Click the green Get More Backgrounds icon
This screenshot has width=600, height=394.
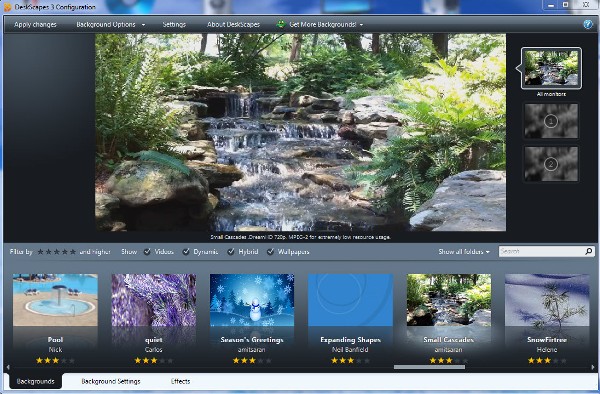pos(281,24)
